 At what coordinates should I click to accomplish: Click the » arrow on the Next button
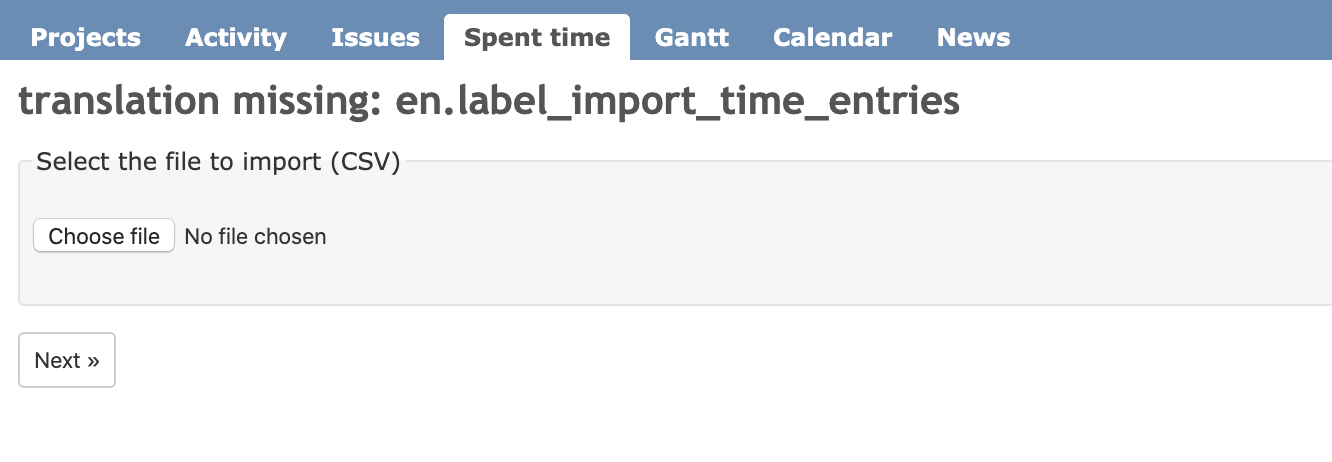pos(93,361)
